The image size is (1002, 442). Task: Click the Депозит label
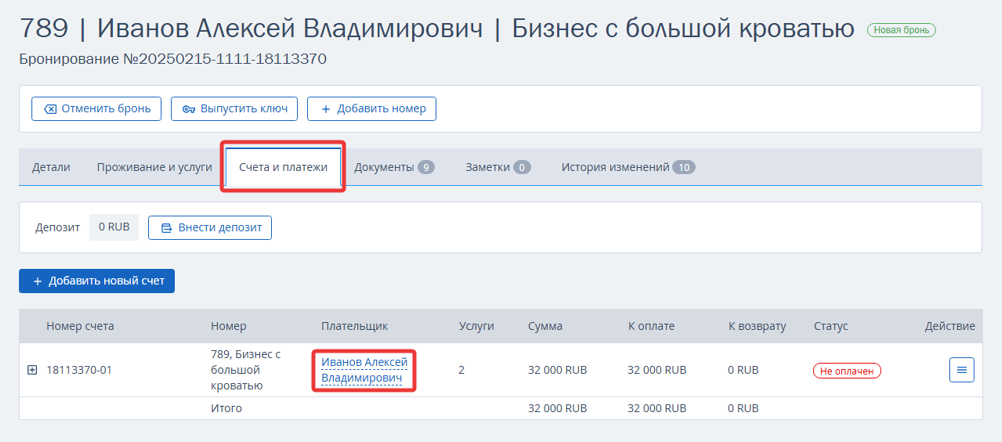tap(58, 227)
